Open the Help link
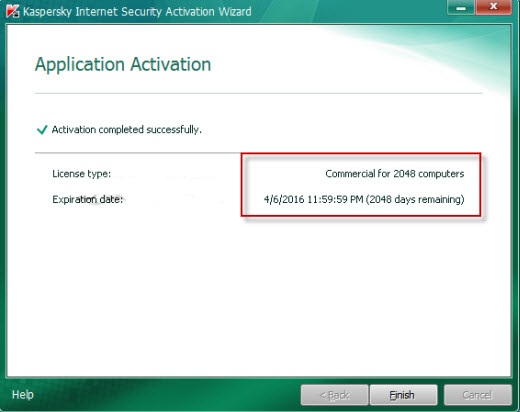 point(23,395)
